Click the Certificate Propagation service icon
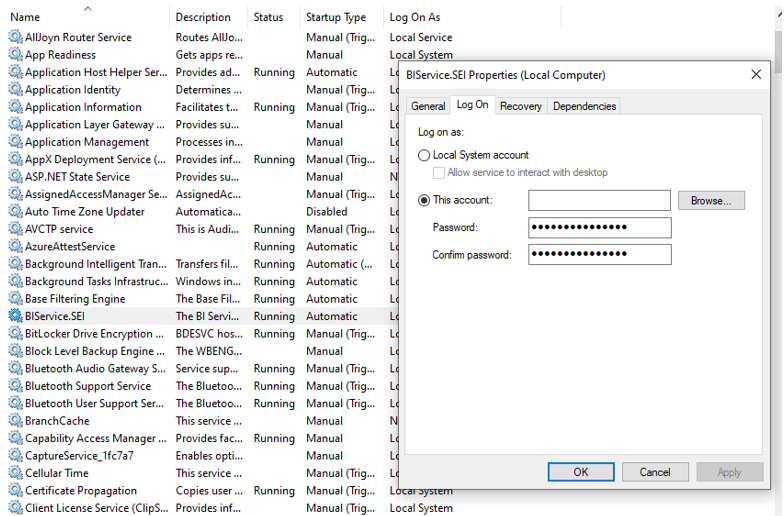This screenshot has width=784, height=516. [15, 491]
